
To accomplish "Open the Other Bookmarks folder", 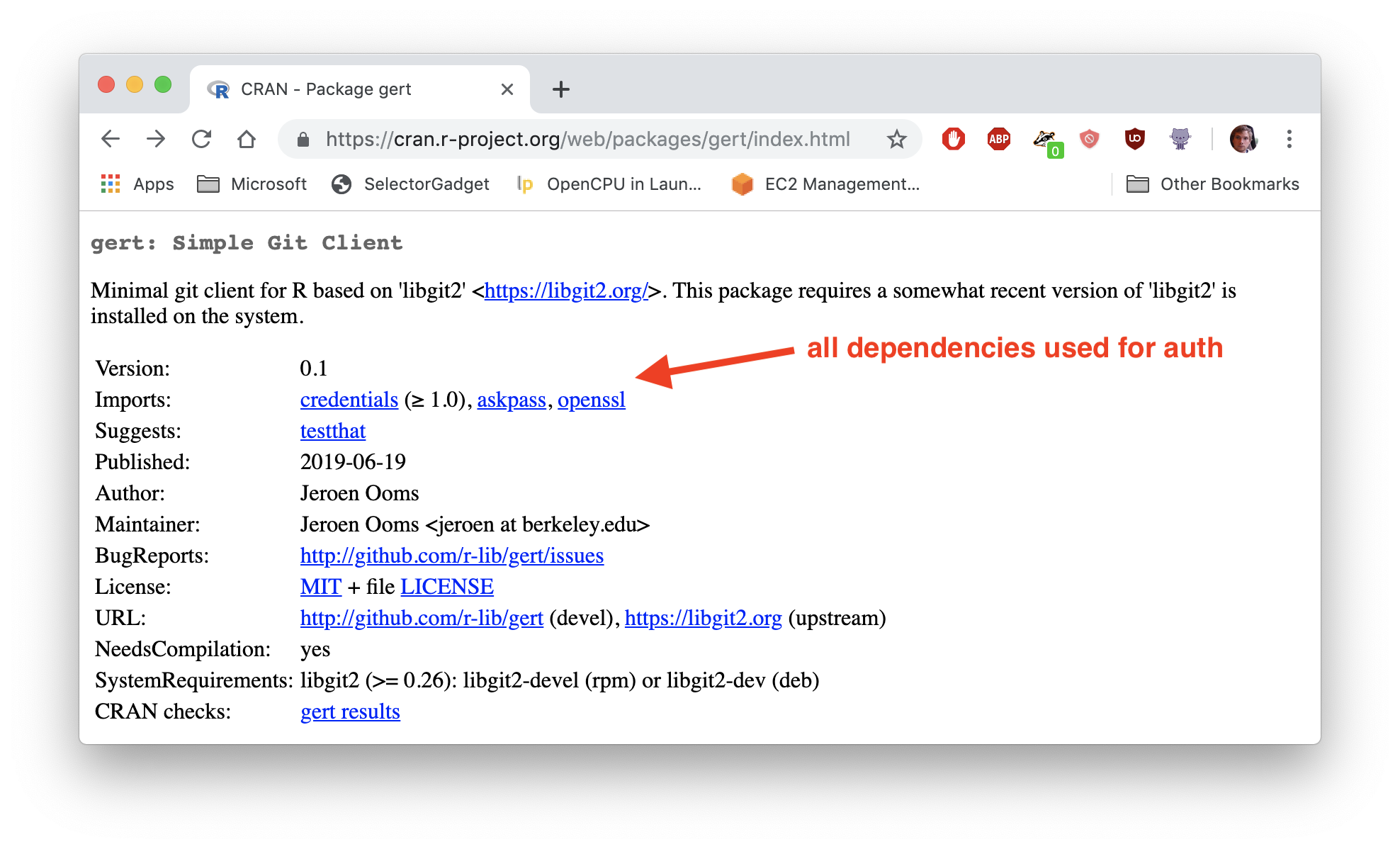I will tap(1213, 184).
